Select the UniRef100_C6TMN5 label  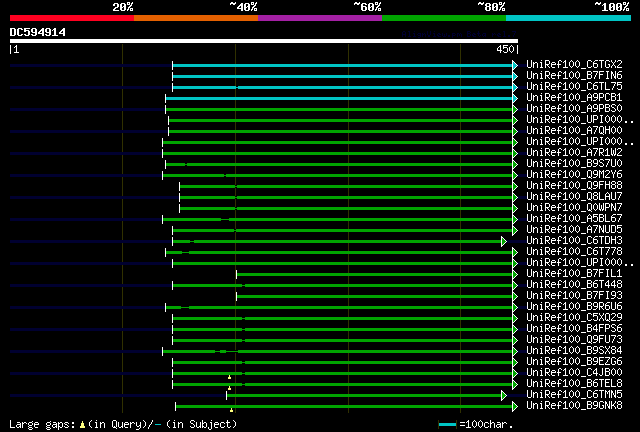tap(574, 394)
